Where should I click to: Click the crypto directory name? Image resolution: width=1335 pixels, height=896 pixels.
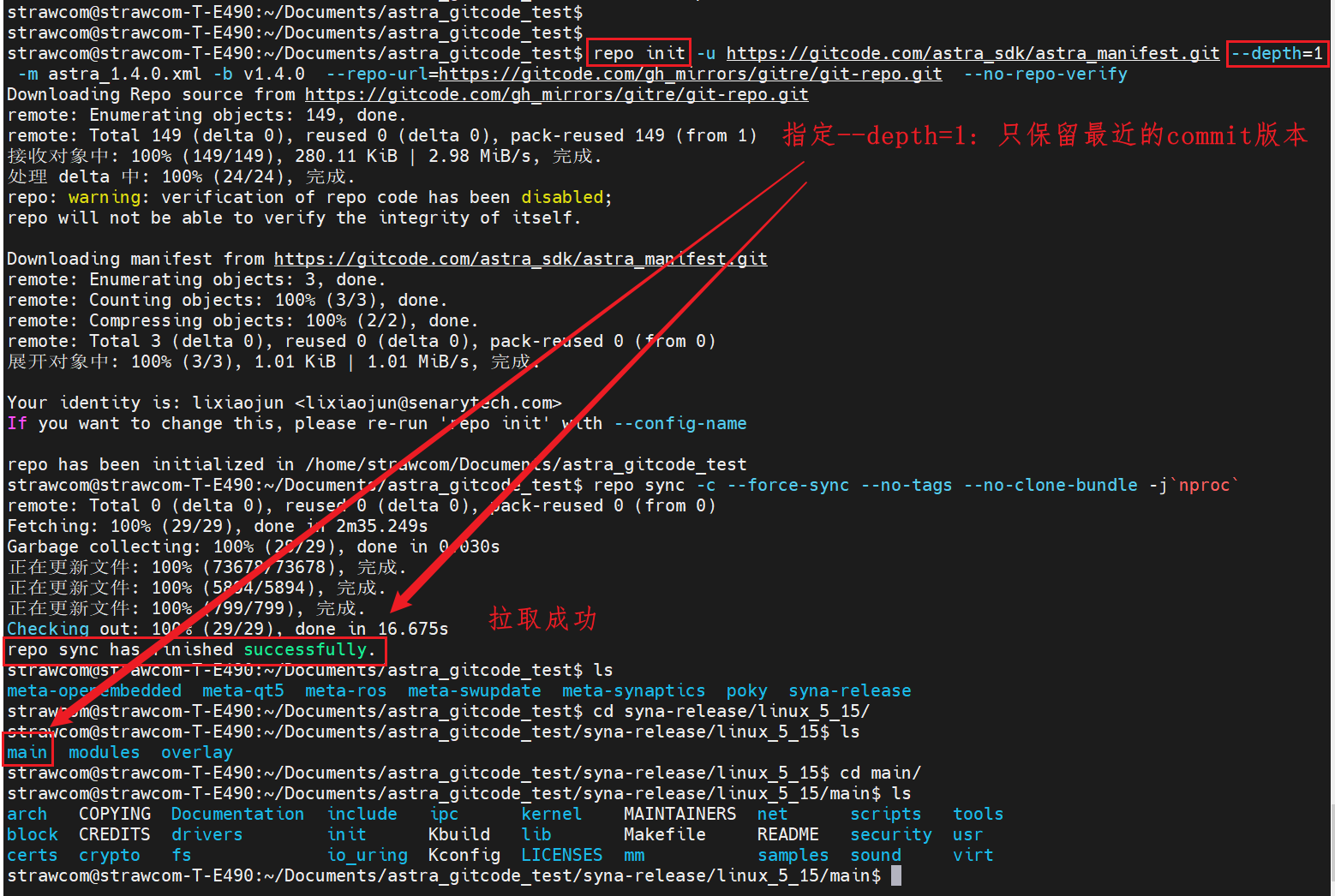click(x=110, y=855)
